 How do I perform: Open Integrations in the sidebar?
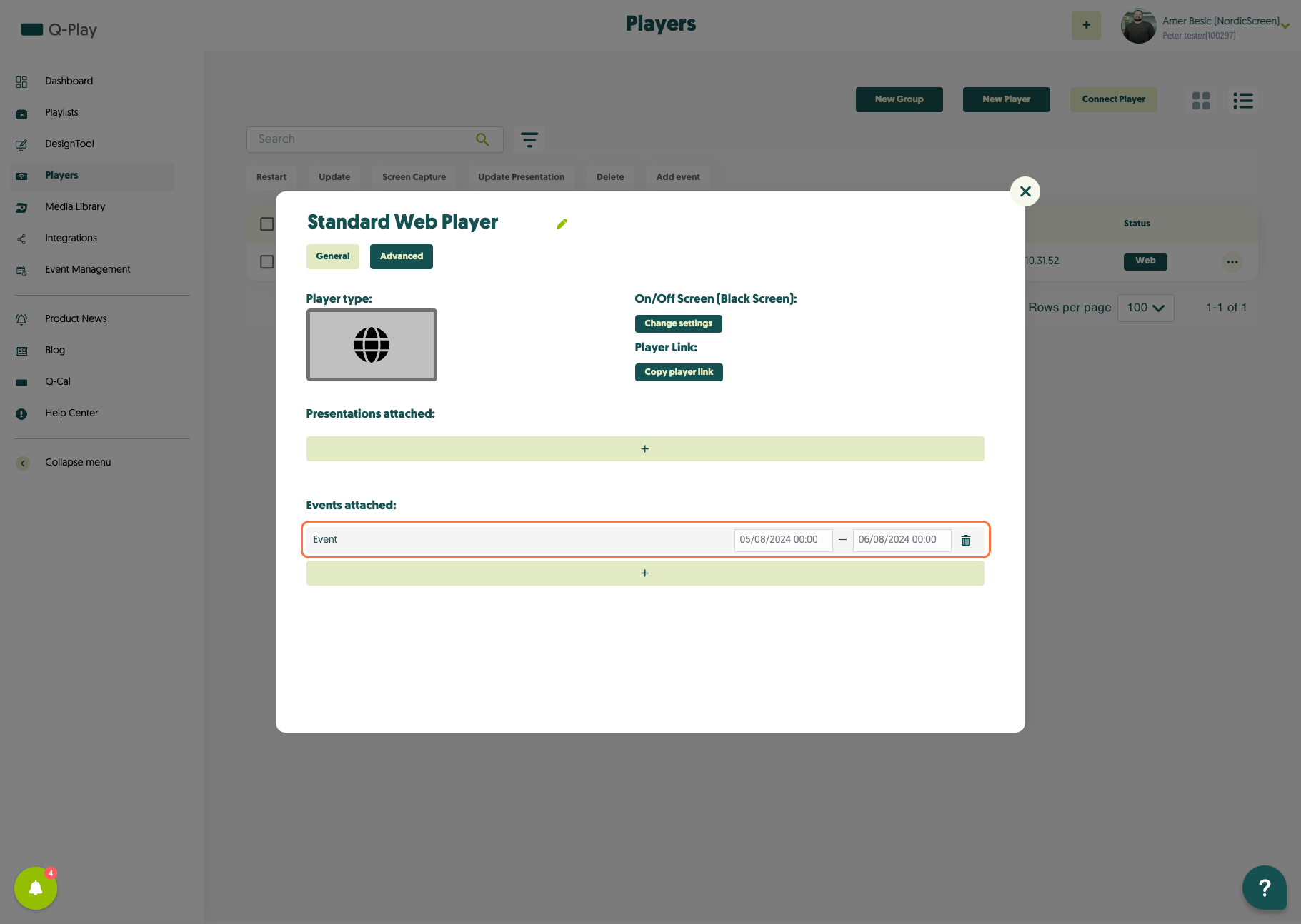click(71, 238)
